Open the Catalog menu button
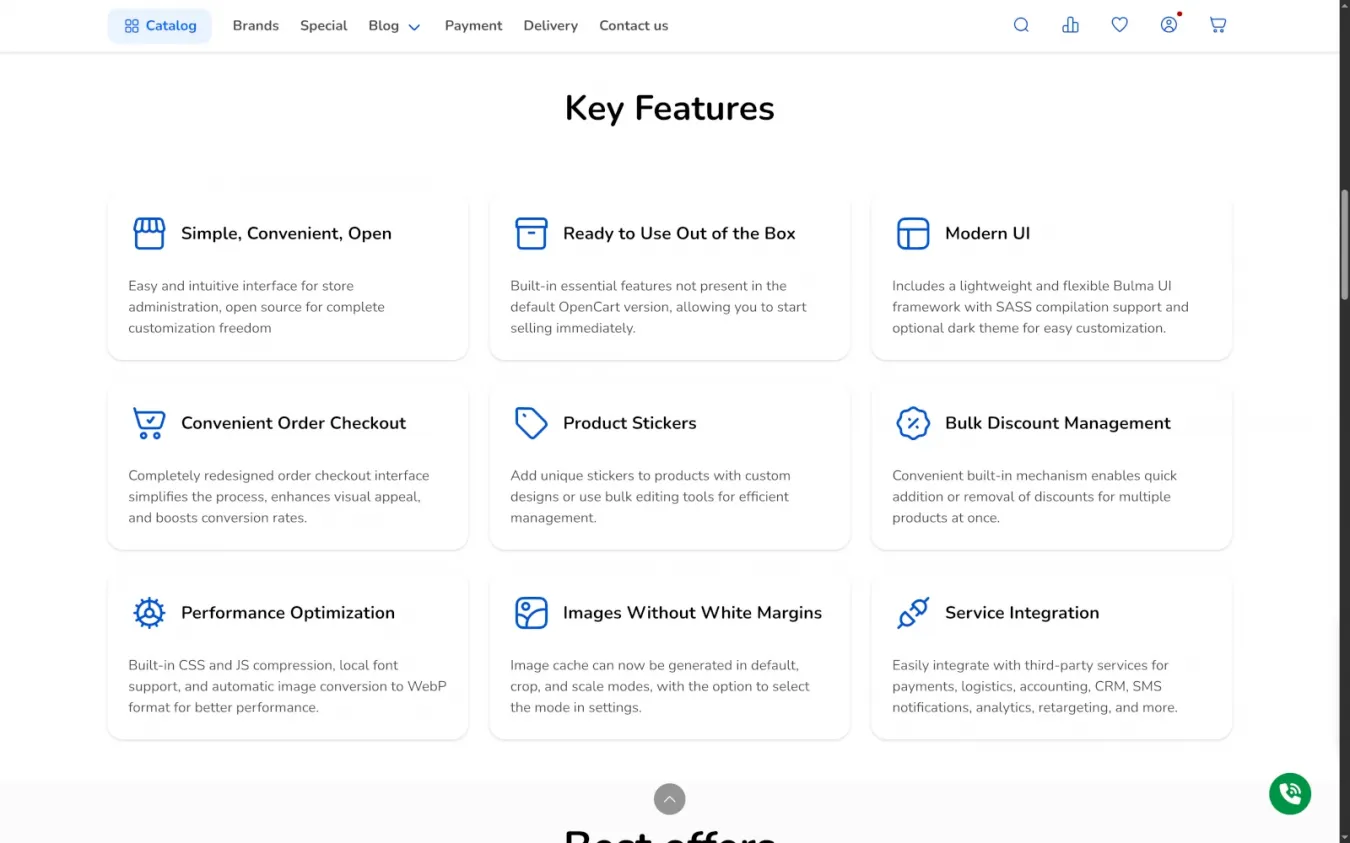 tap(160, 26)
